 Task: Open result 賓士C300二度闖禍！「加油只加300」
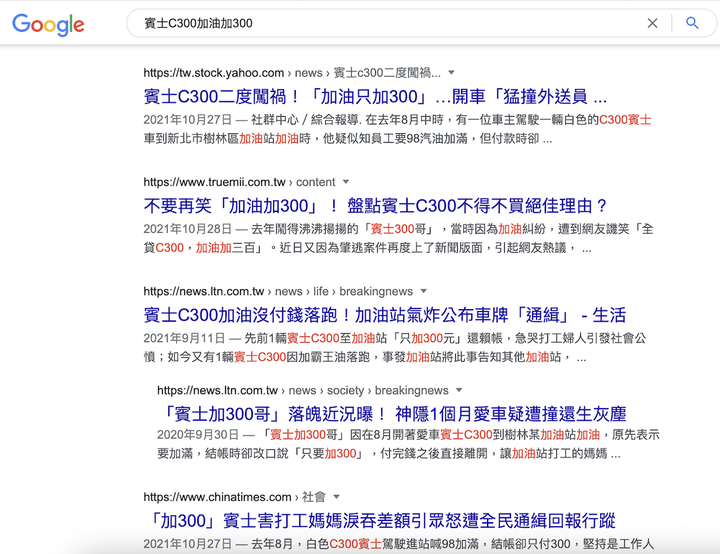tap(375, 96)
